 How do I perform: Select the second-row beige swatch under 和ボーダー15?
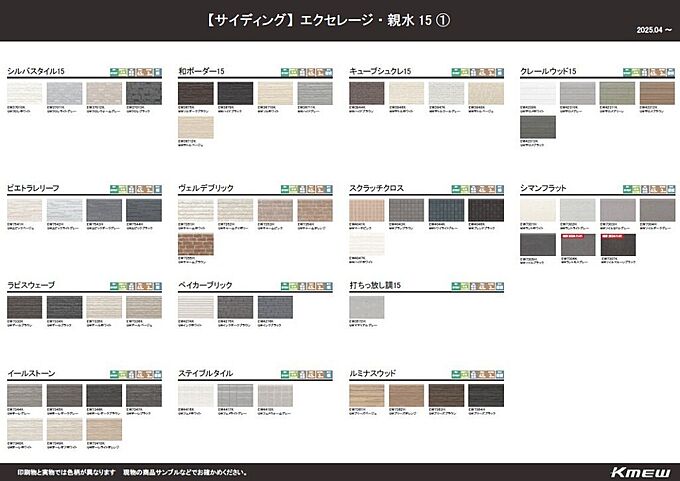pyautogui.click(x=196, y=127)
